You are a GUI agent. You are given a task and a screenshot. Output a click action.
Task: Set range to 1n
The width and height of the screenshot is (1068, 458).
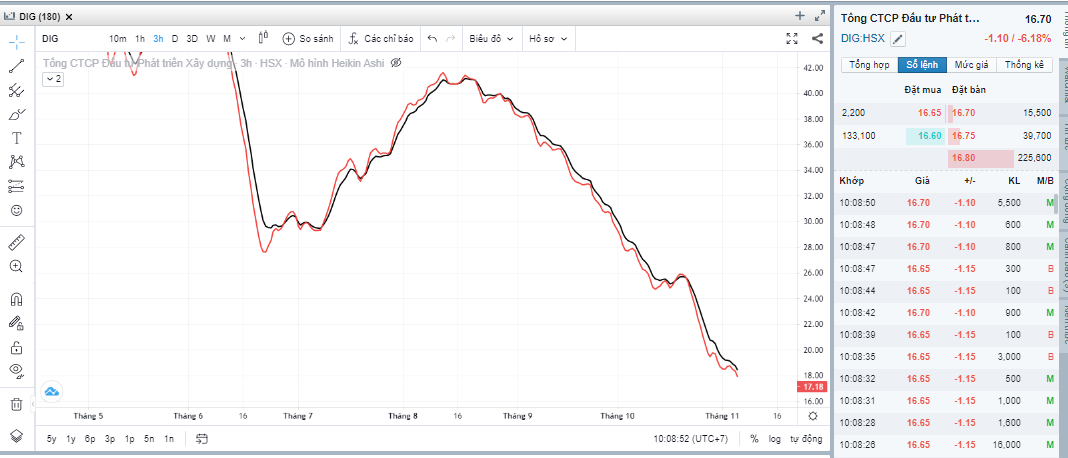pyautogui.click(x=169, y=439)
